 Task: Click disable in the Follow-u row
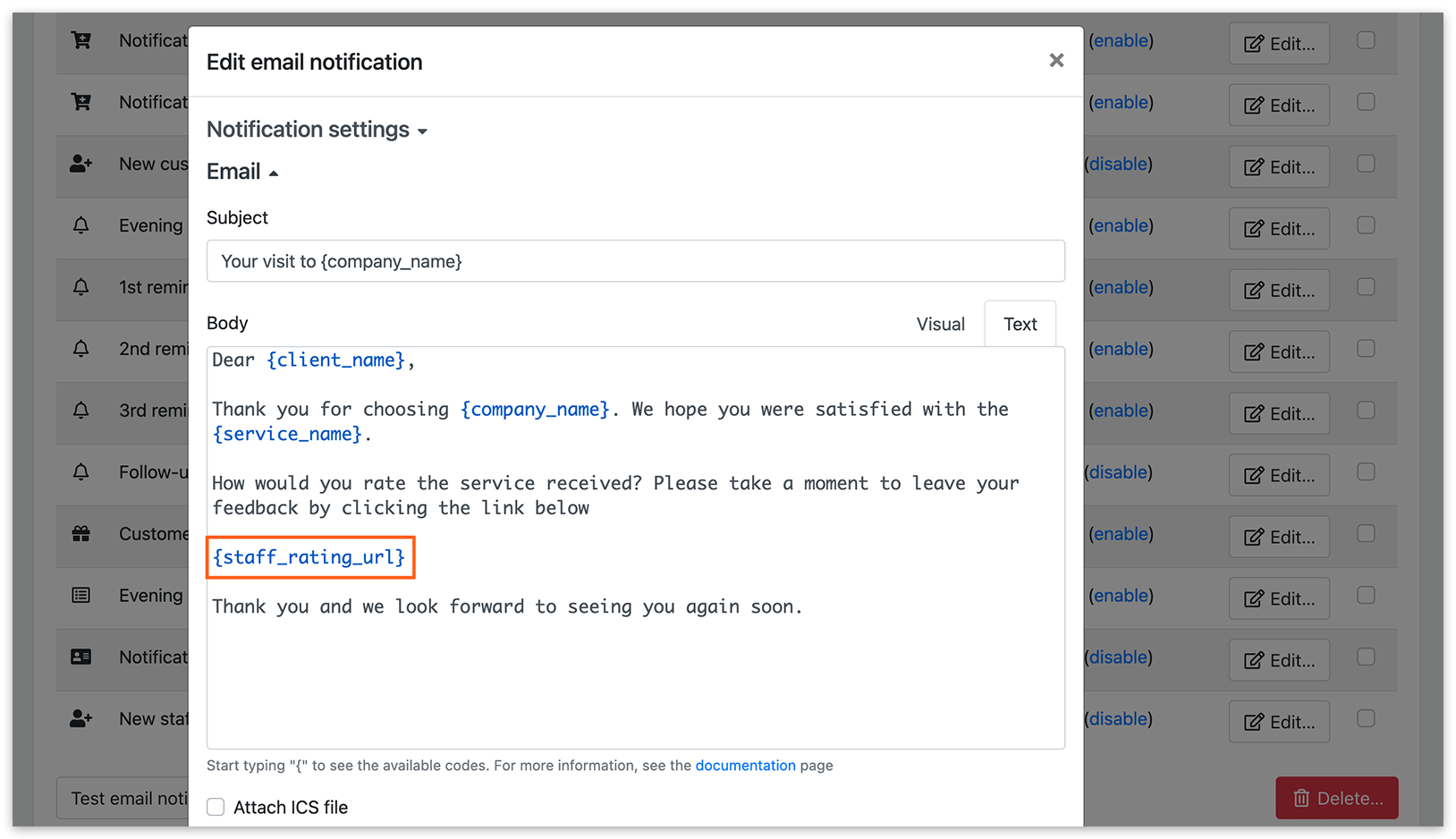[1118, 472]
